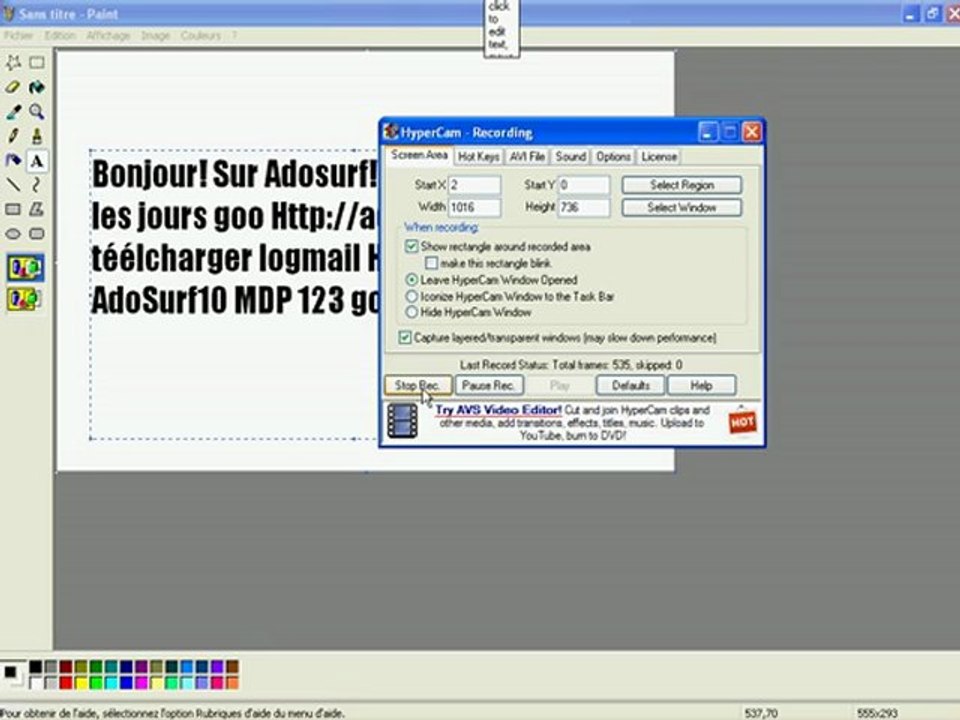
Task: Open the AVI File tab
Action: [x=527, y=157]
